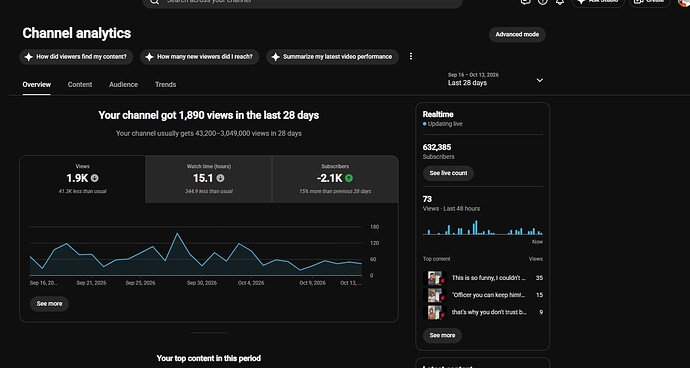The height and width of the screenshot is (368, 690).
Task: Click the 'Sep 25, 2026' axis label
Action: click(140, 283)
